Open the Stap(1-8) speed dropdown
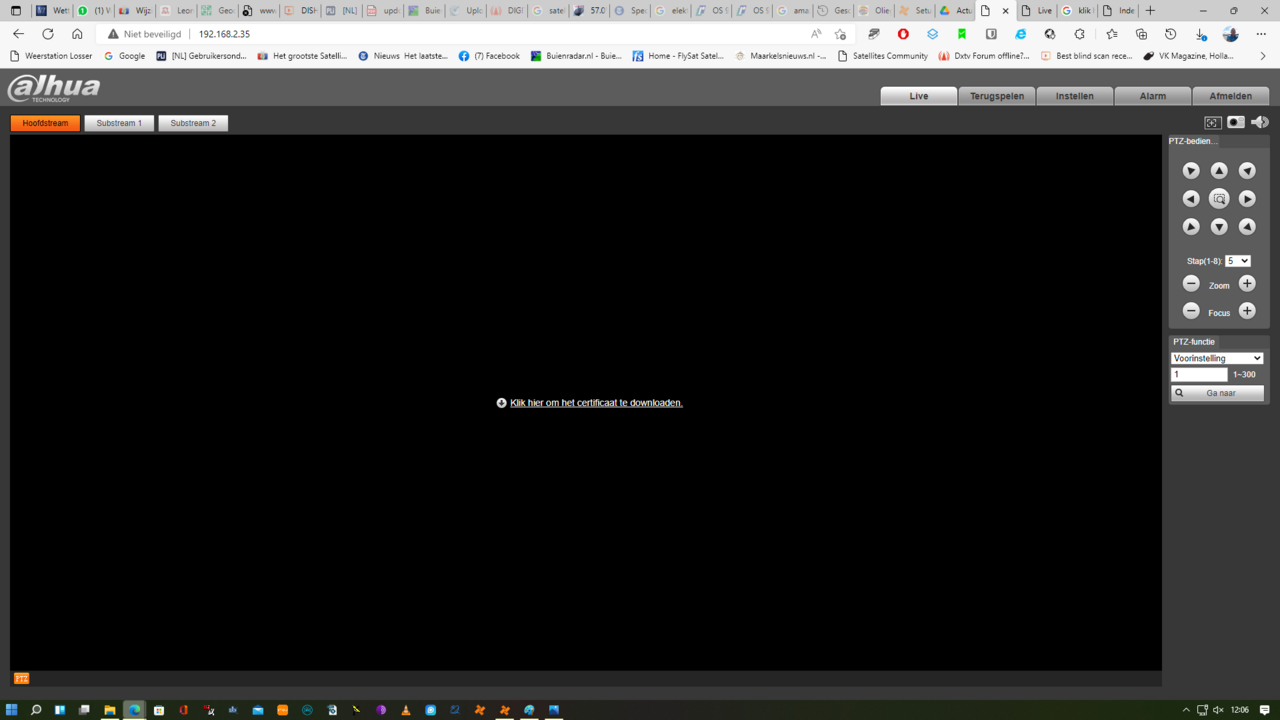1280x720 pixels. pos(1238,261)
